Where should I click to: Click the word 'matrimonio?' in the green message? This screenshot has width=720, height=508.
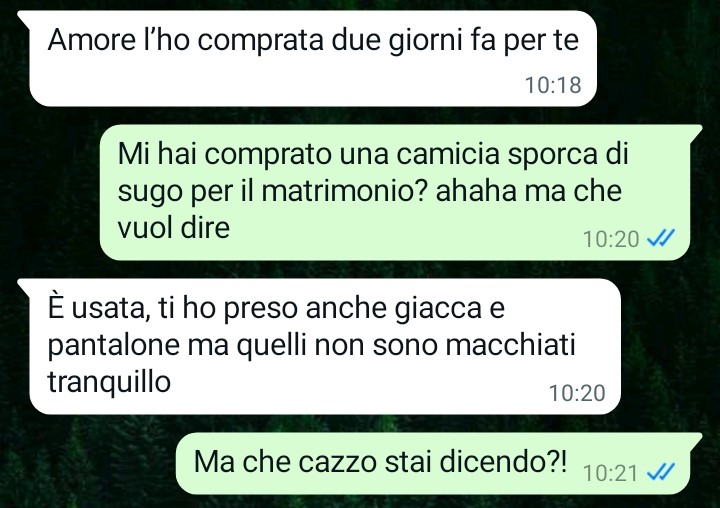coord(344,191)
